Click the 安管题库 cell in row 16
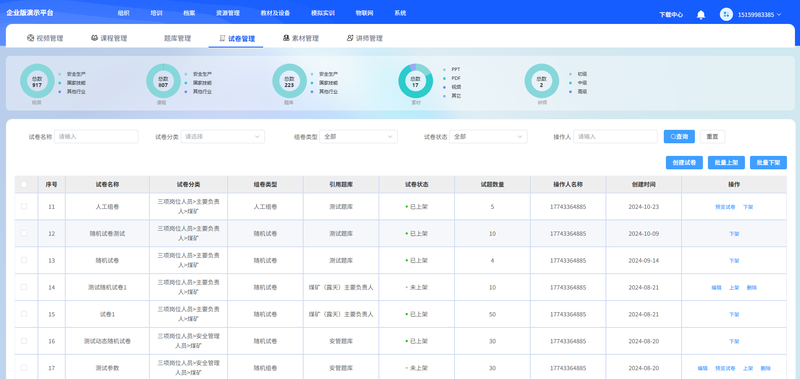 [x=341, y=341]
